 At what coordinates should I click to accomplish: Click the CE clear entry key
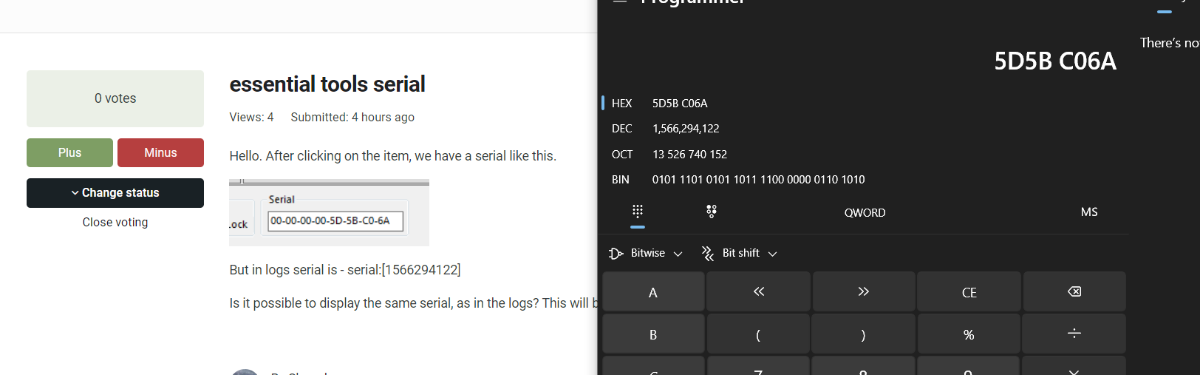[968, 292]
